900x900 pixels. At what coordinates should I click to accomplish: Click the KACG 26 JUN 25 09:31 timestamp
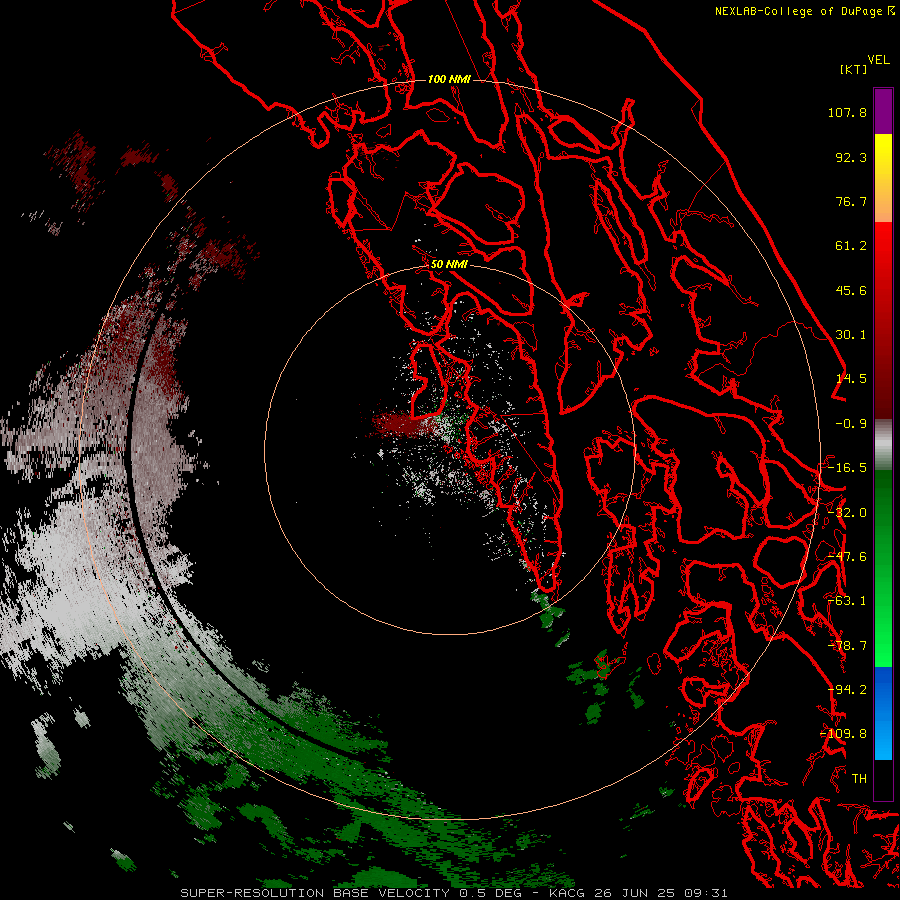(x=638, y=893)
